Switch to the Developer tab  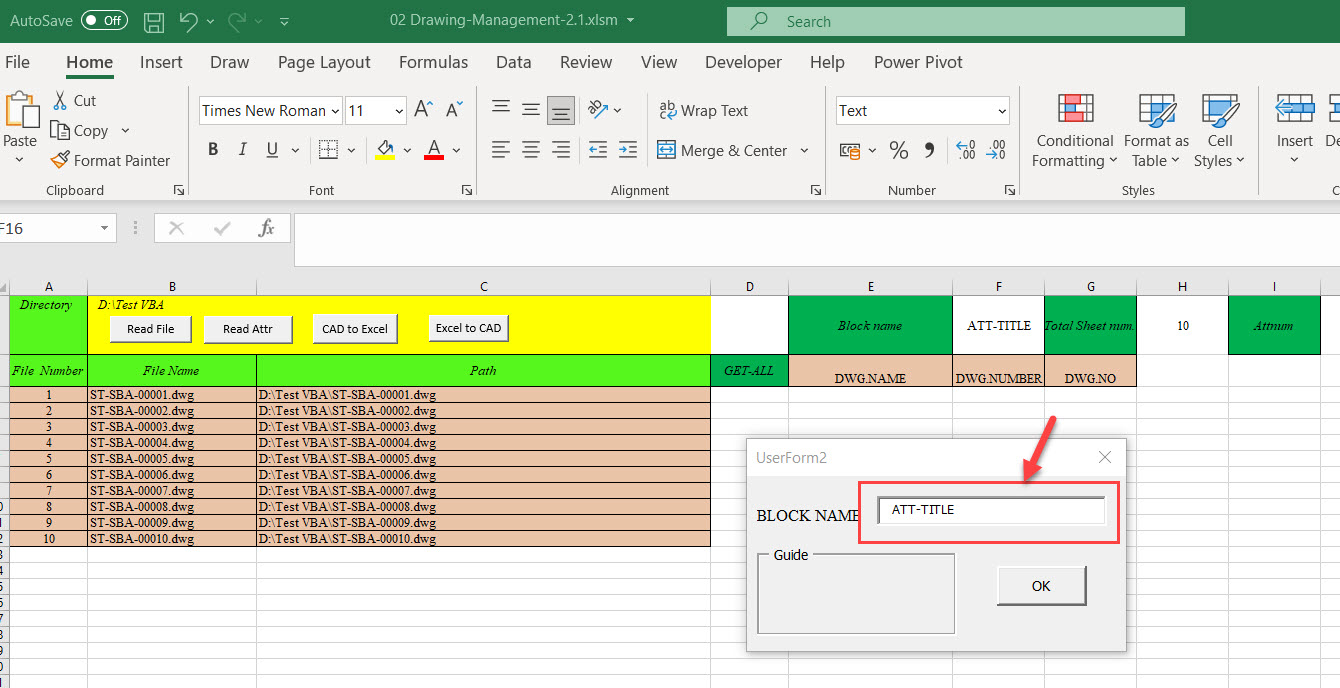point(743,62)
